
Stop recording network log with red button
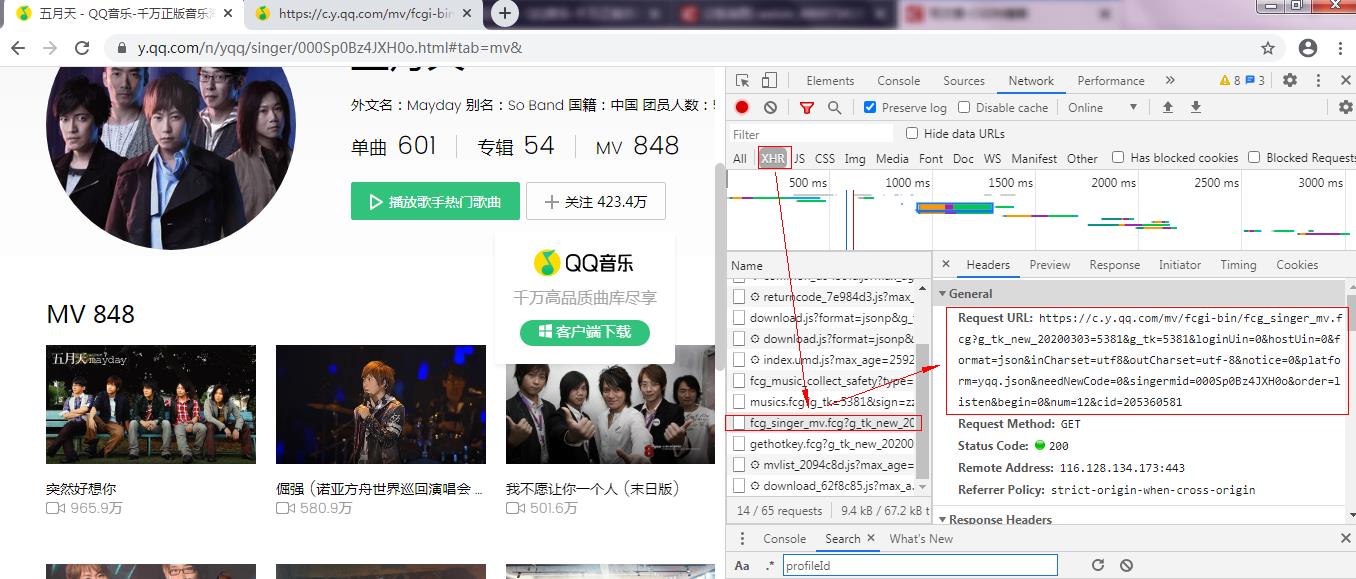tap(742, 108)
